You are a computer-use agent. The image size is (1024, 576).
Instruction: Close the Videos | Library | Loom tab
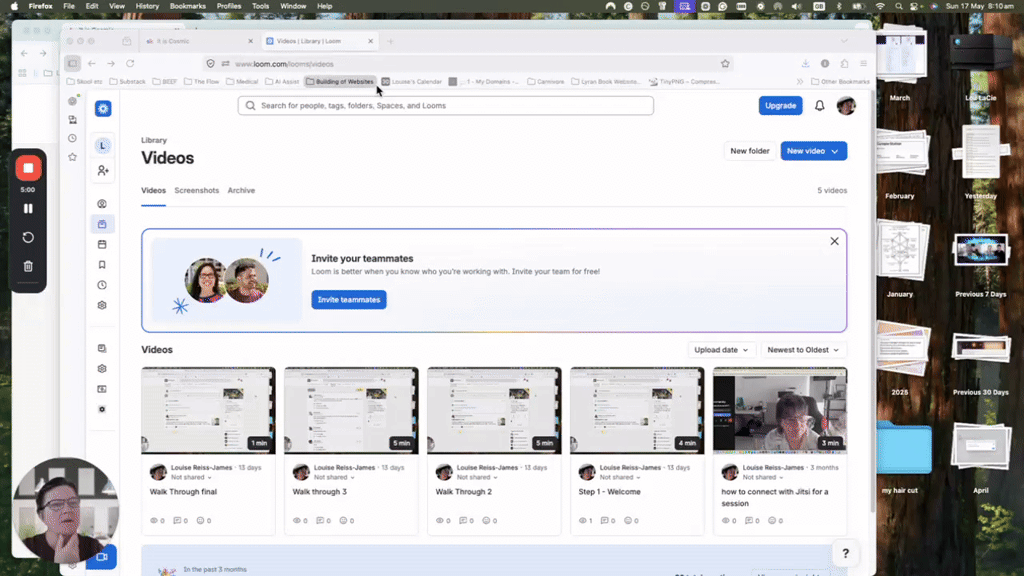click(370, 41)
